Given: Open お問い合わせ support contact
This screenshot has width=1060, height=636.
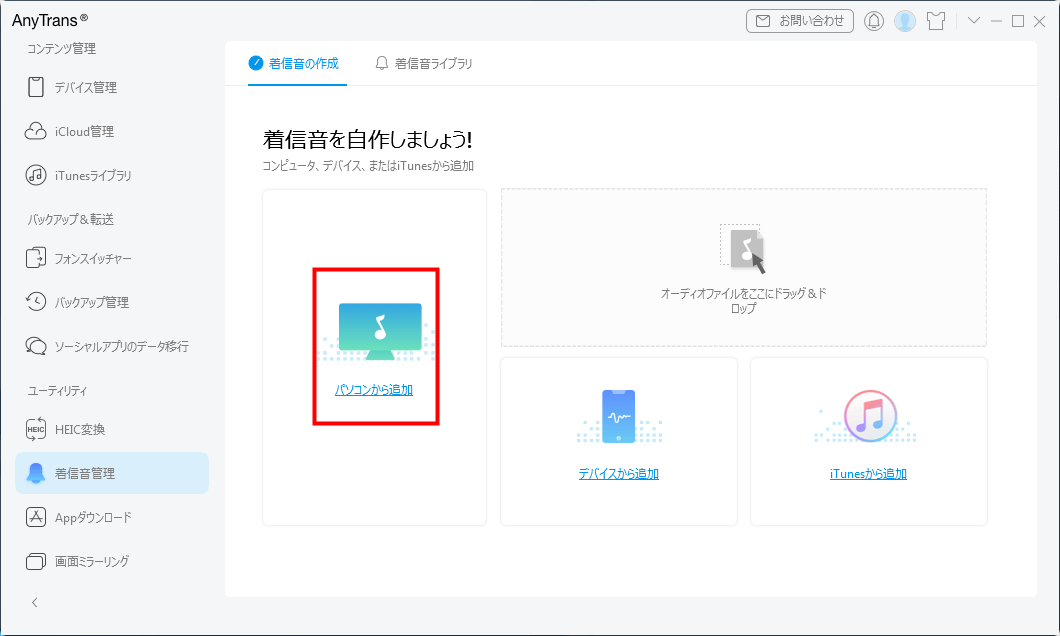Looking at the screenshot, I should (x=799, y=20).
